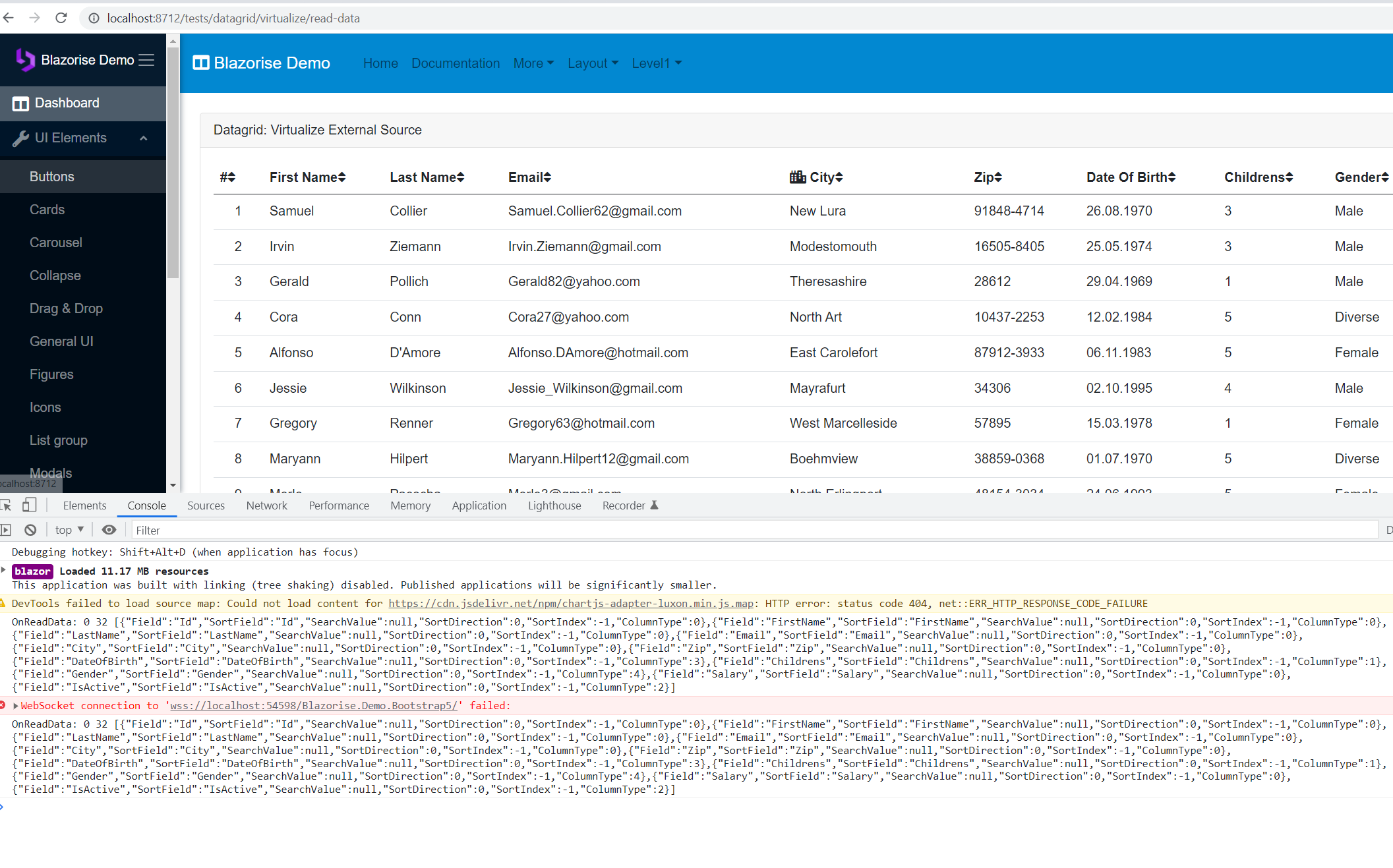Click the city building icon in header
Screen dimensions: 1393x868
pyautogui.click(x=798, y=177)
